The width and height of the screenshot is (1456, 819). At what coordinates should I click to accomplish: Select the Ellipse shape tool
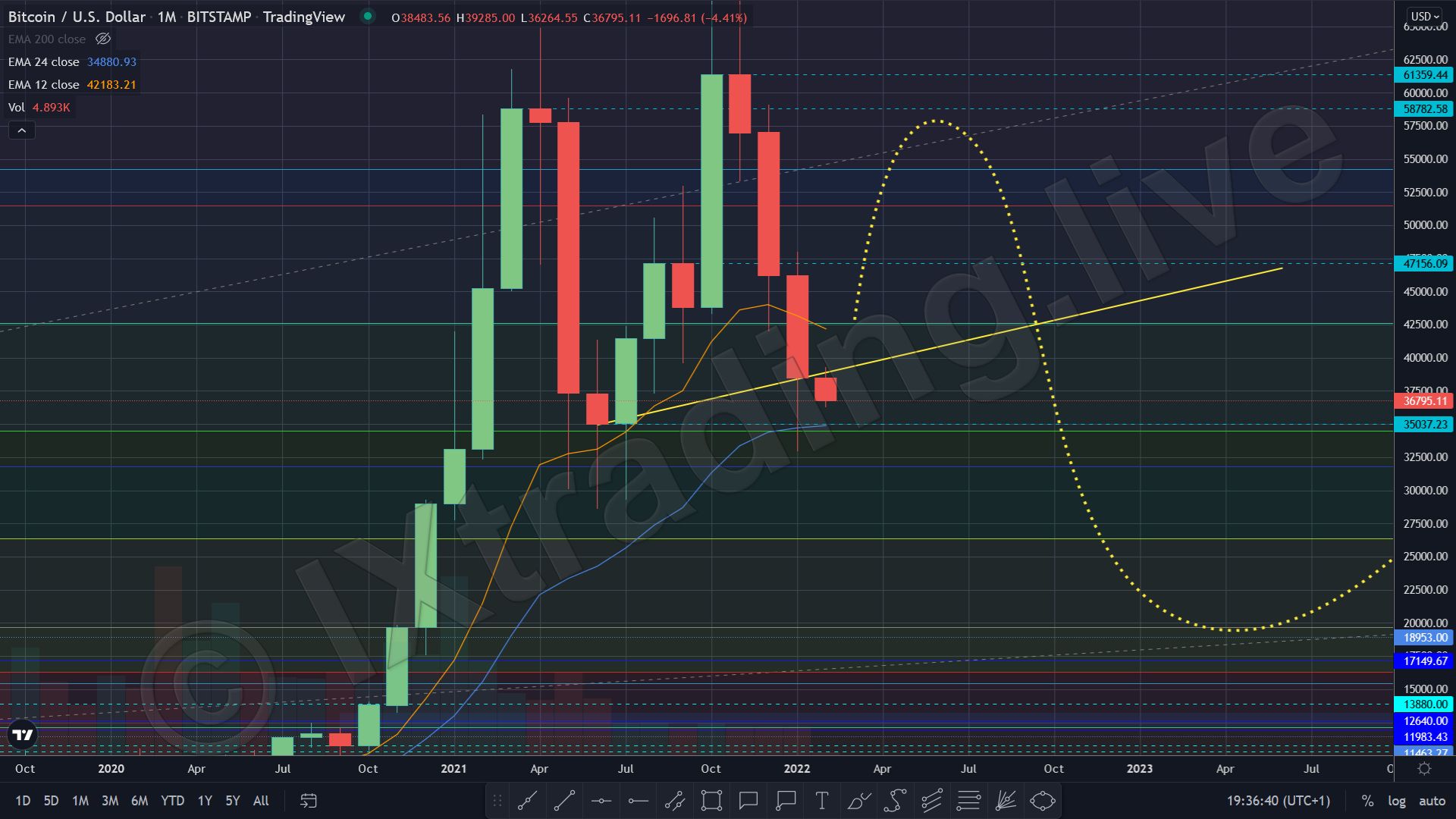coord(1043,801)
